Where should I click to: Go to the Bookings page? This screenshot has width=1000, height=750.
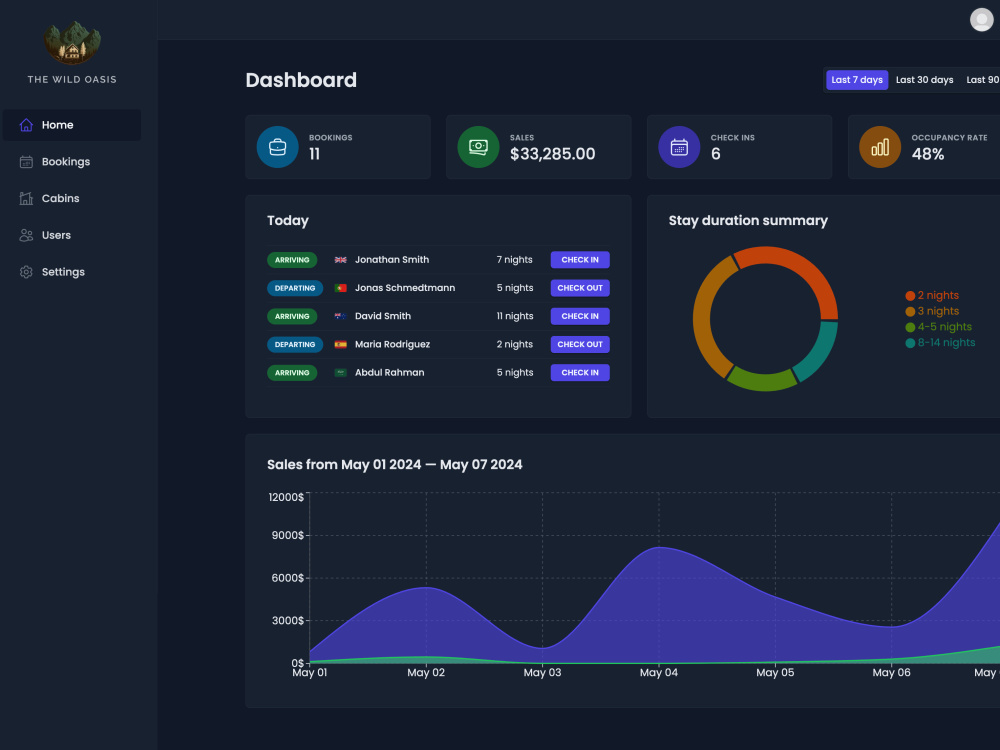click(x=72, y=162)
